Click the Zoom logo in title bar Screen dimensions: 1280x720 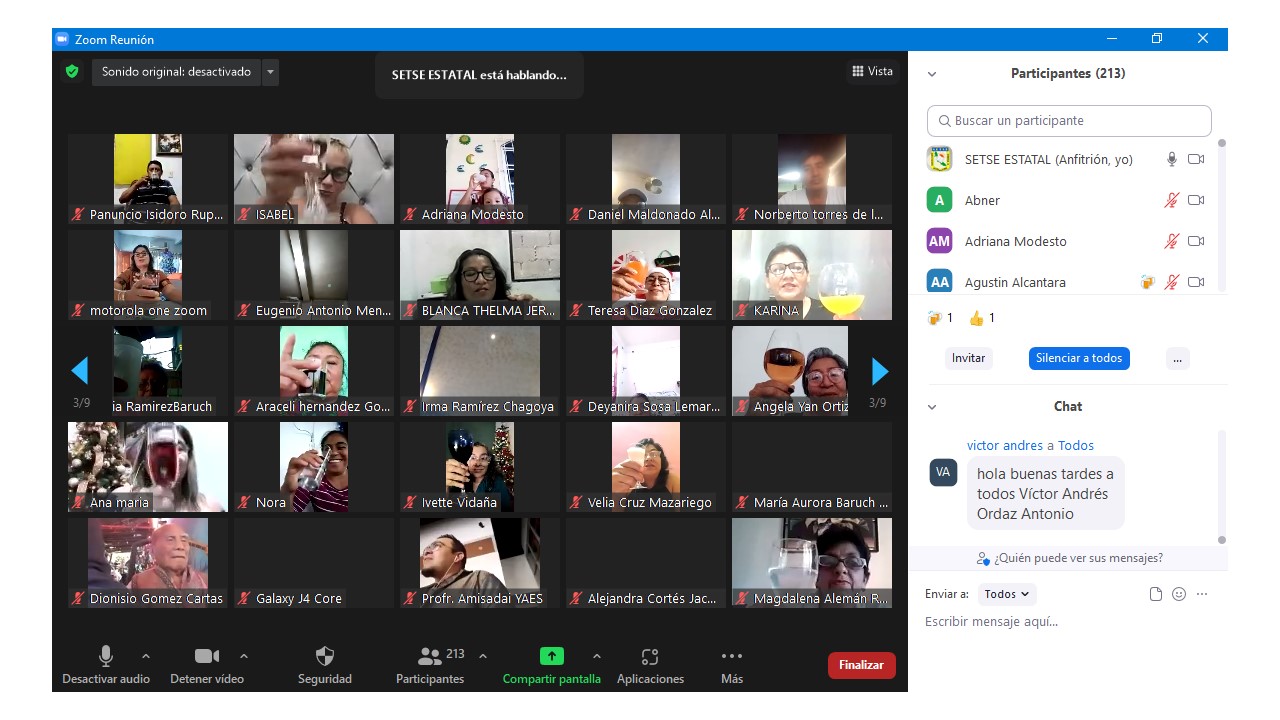point(62,39)
